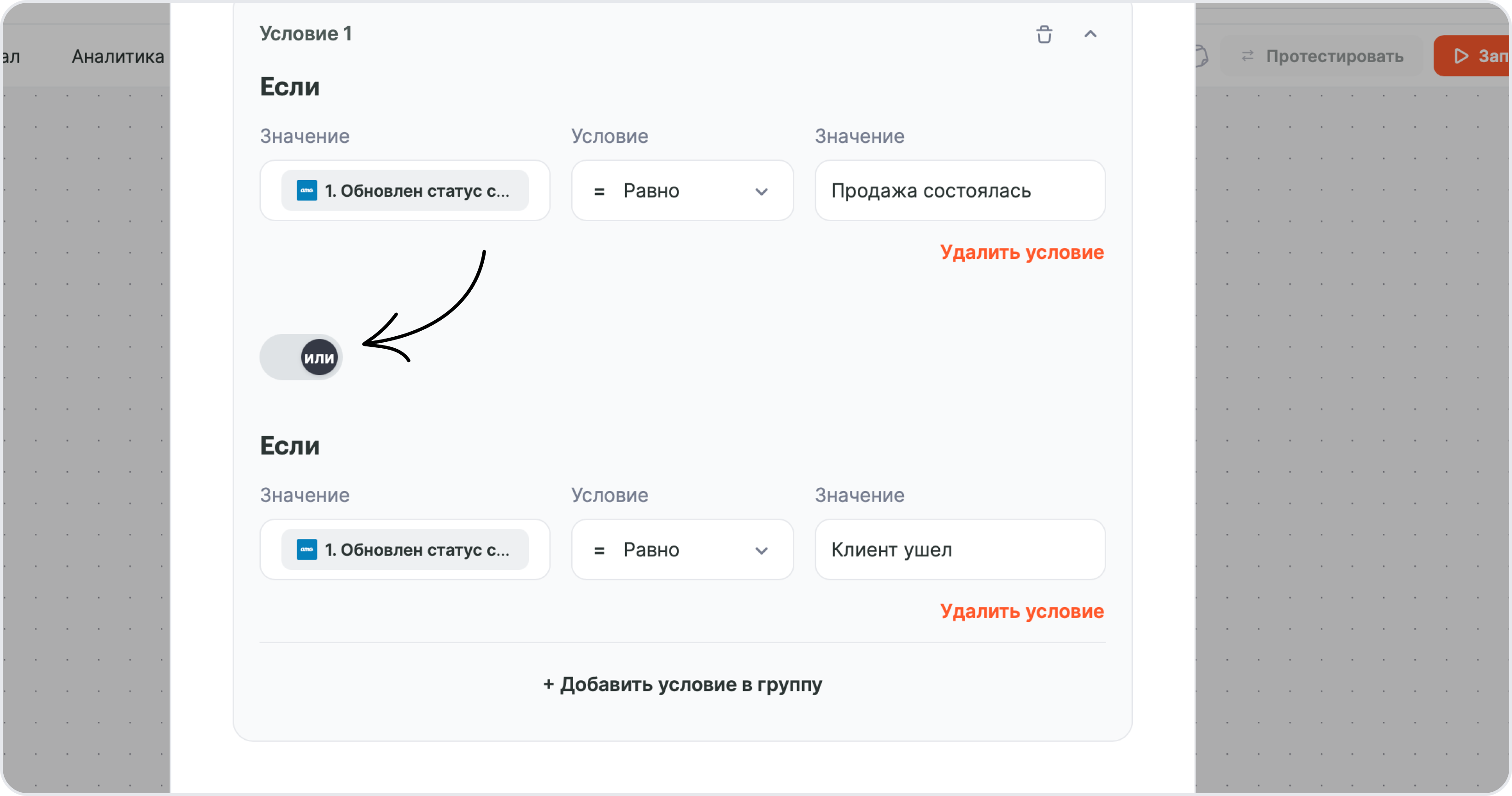Click amoCRM icon in first value chip

click(x=306, y=190)
